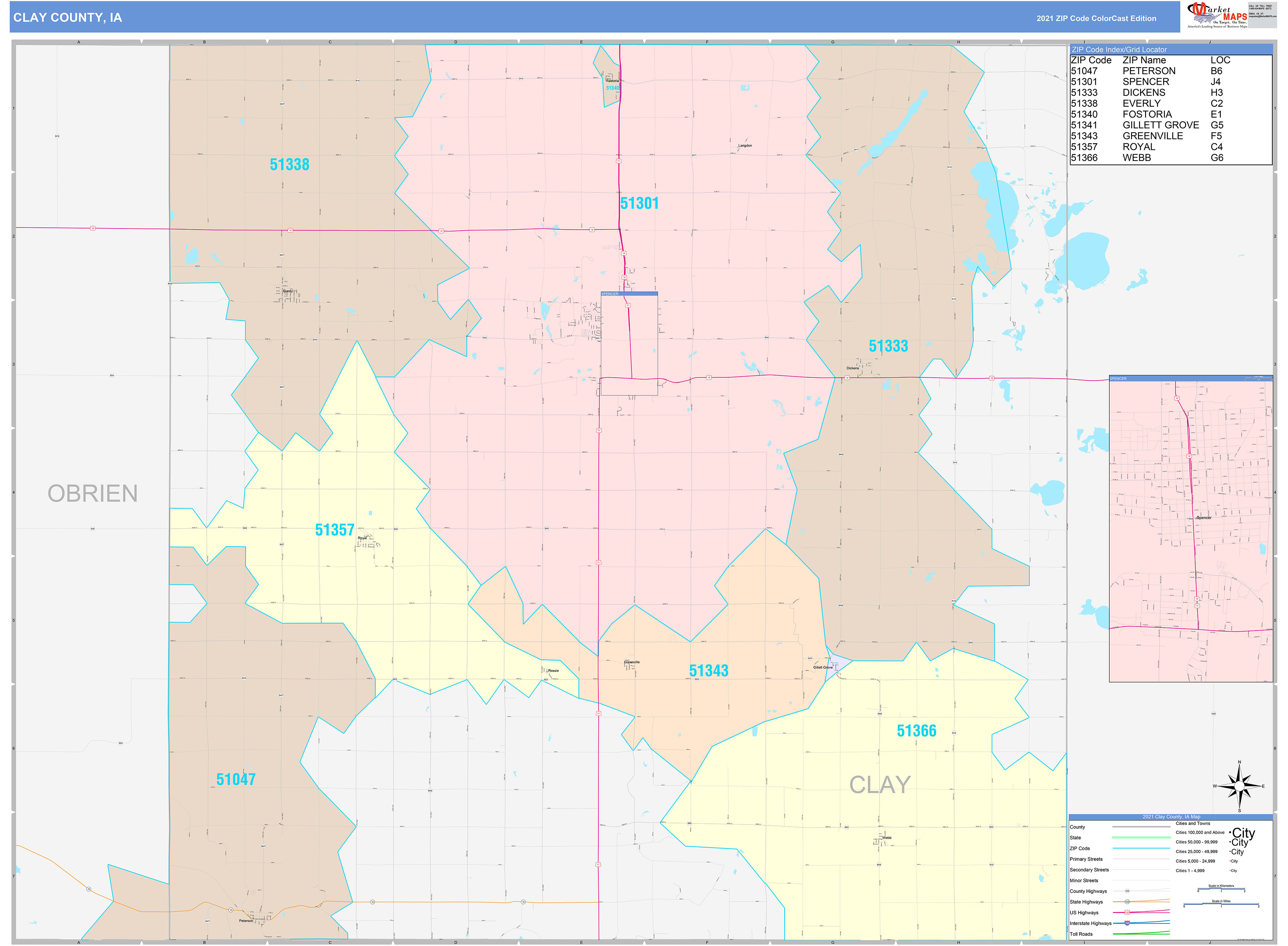The image size is (1288, 946).
Task: Click the 51338 ZIP label on map
Action: coord(289,165)
